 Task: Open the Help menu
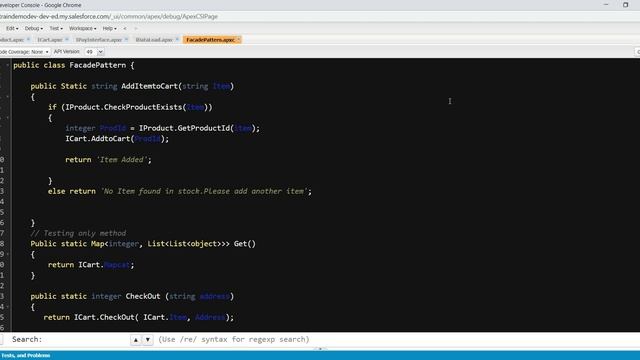109,29
